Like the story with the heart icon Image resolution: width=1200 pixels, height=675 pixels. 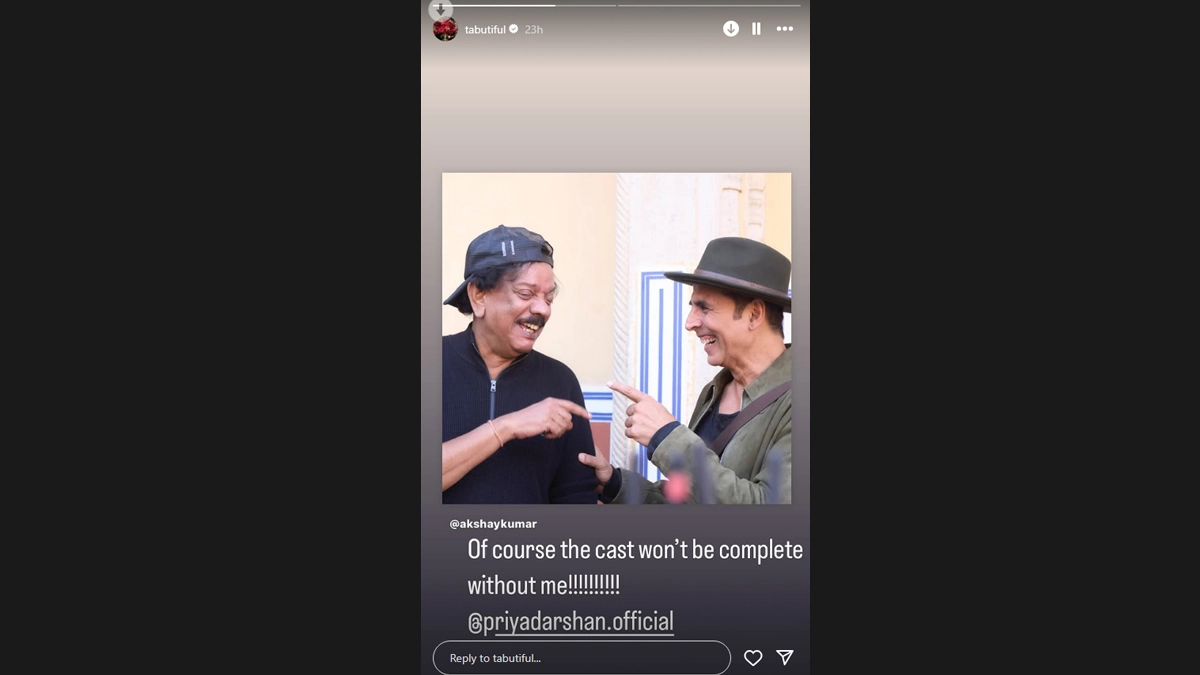coord(753,658)
